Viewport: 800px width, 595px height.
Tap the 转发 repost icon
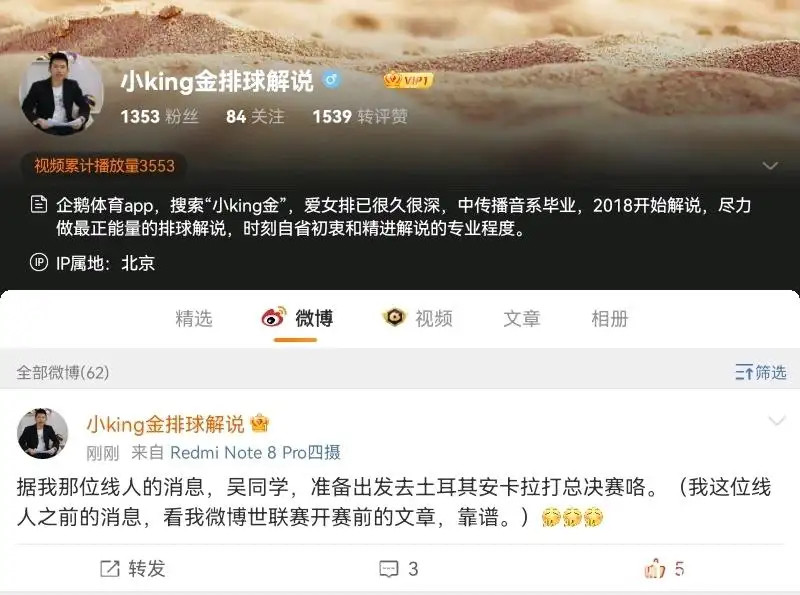[x=110, y=568]
